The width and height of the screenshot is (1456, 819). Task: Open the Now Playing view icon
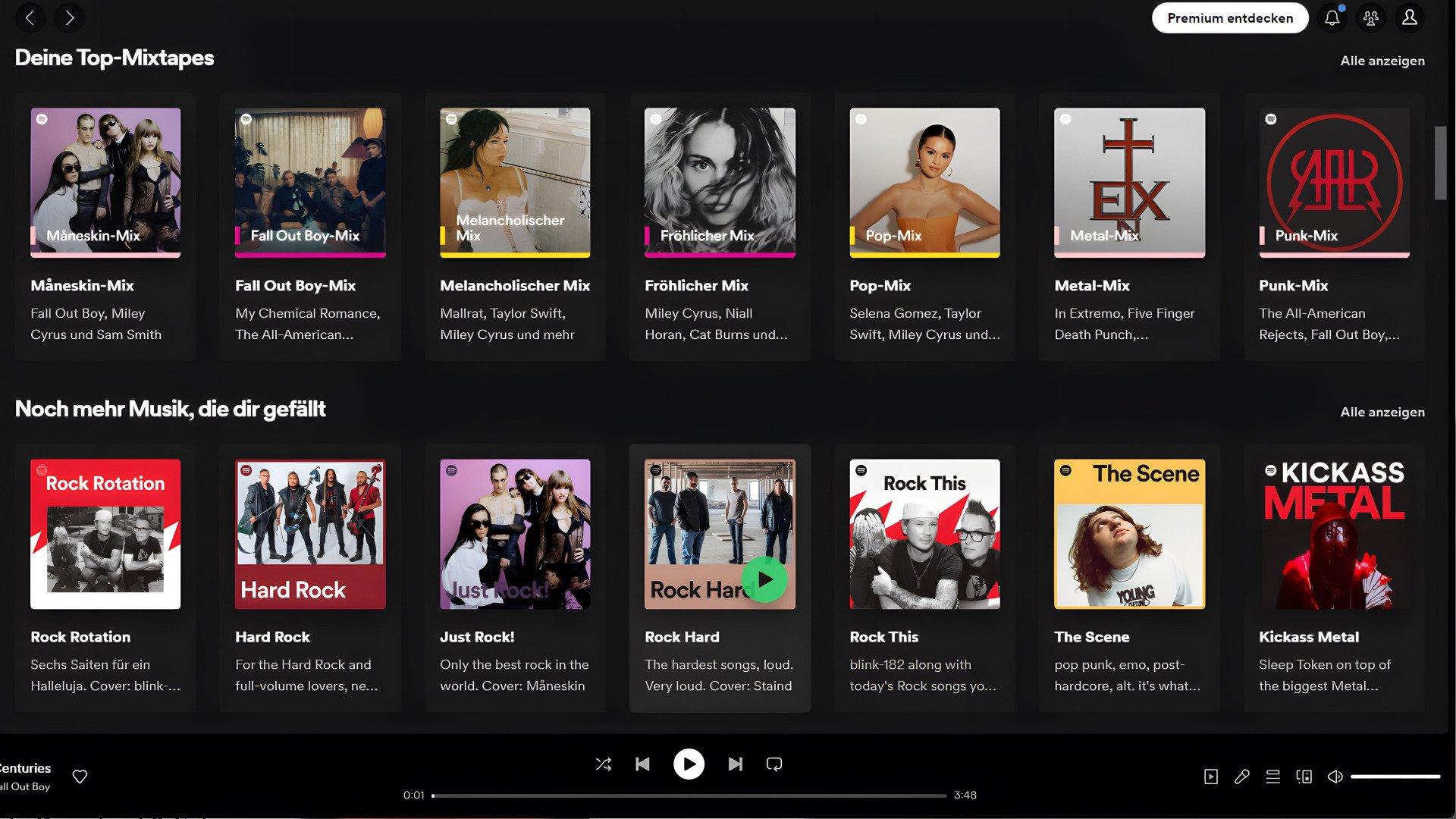pyautogui.click(x=1211, y=777)
